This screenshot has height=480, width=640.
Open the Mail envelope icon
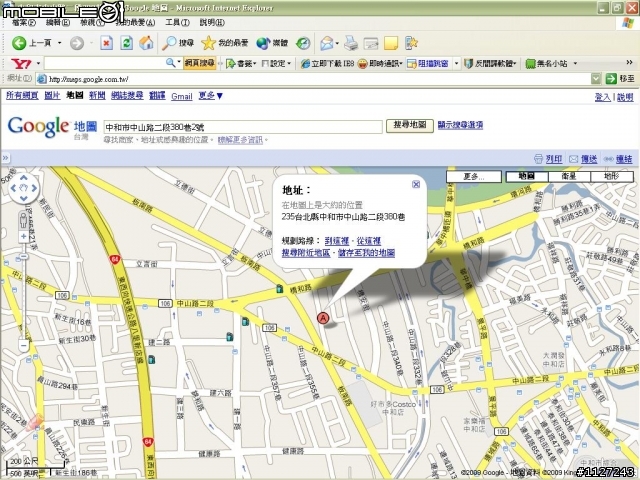[x=327, y=43]
